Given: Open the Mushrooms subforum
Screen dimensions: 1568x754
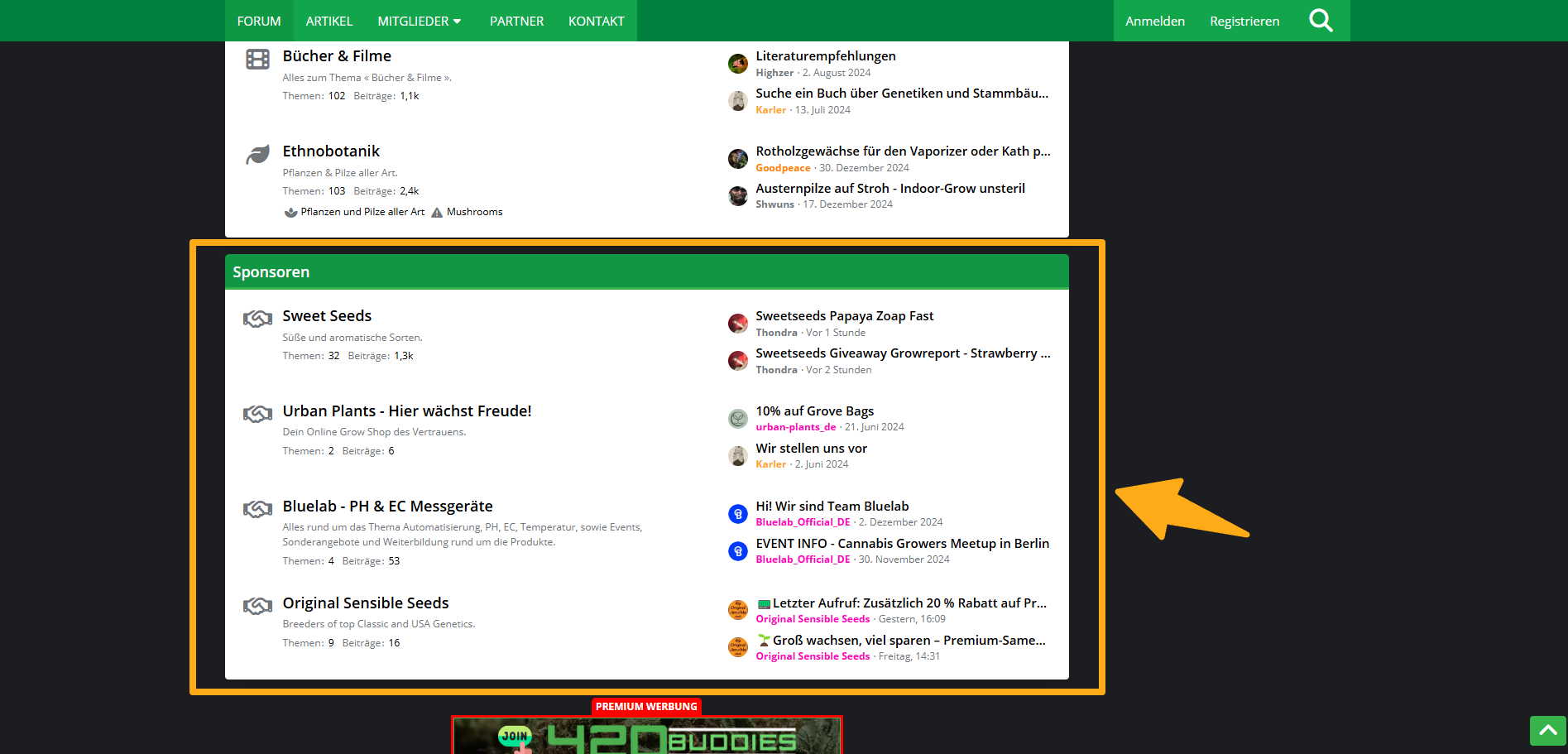Looking at the screenshot, I should [475, 212].
